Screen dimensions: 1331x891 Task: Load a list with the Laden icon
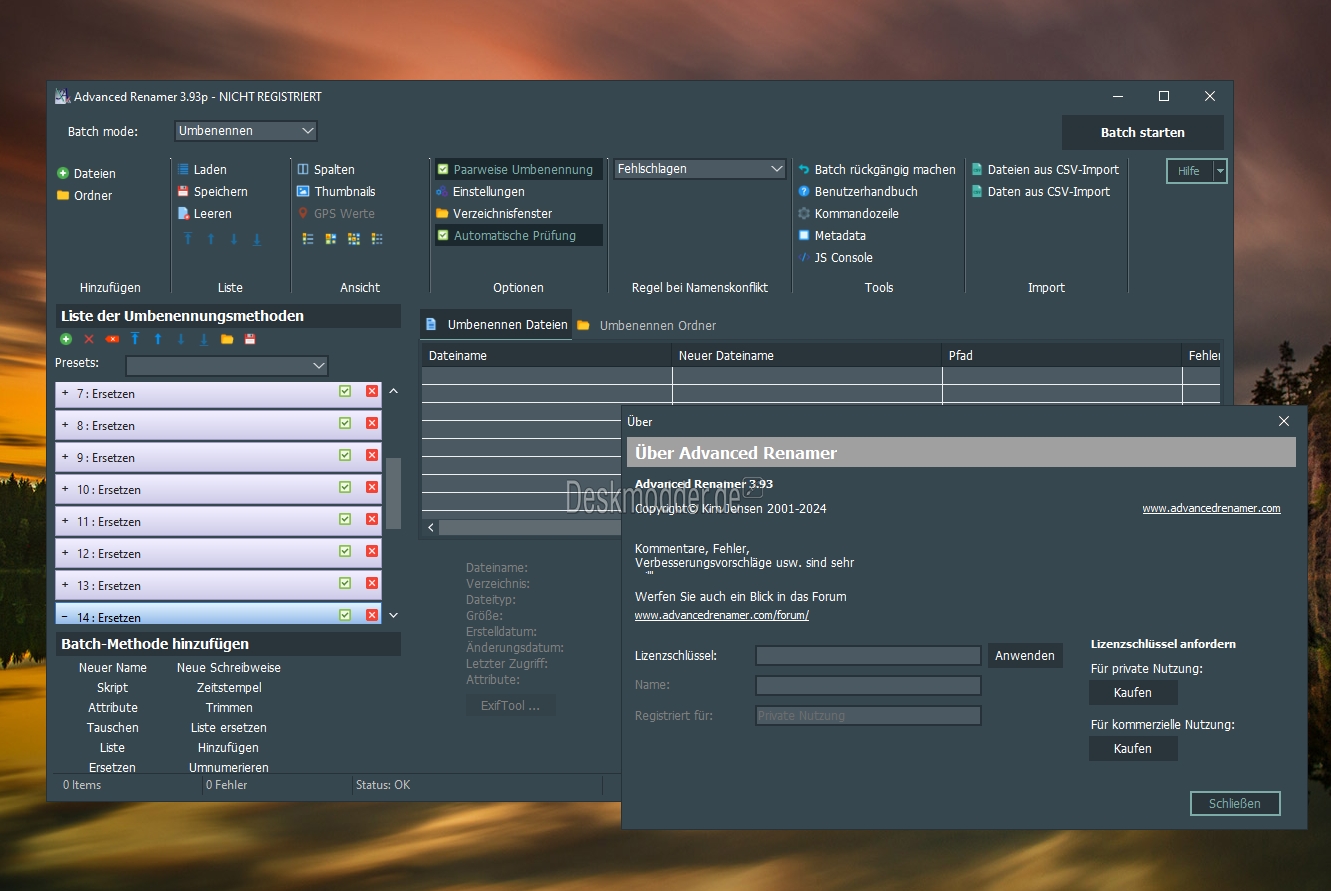184,170
